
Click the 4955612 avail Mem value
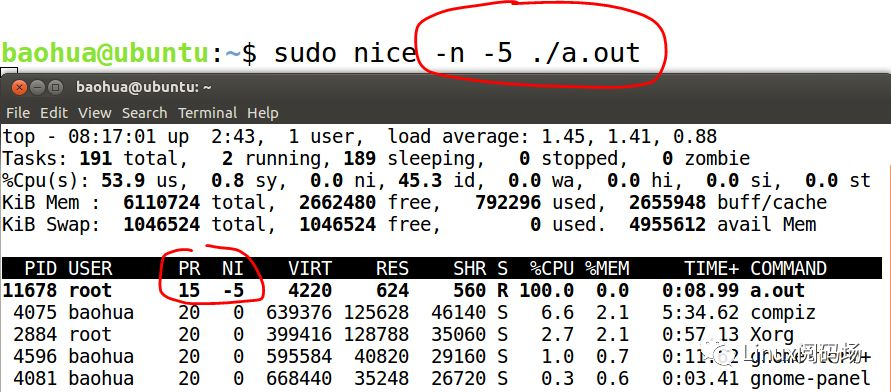668,224
